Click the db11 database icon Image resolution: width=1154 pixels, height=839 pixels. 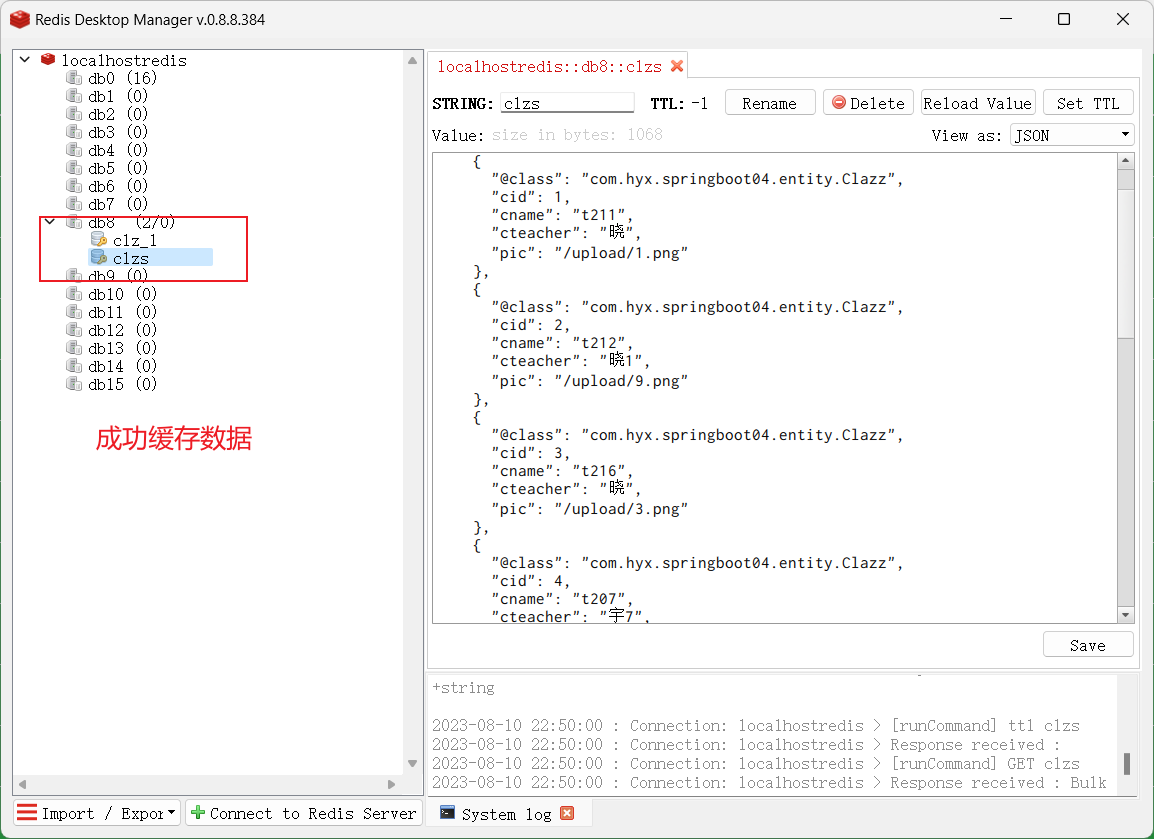coord(74,312)
